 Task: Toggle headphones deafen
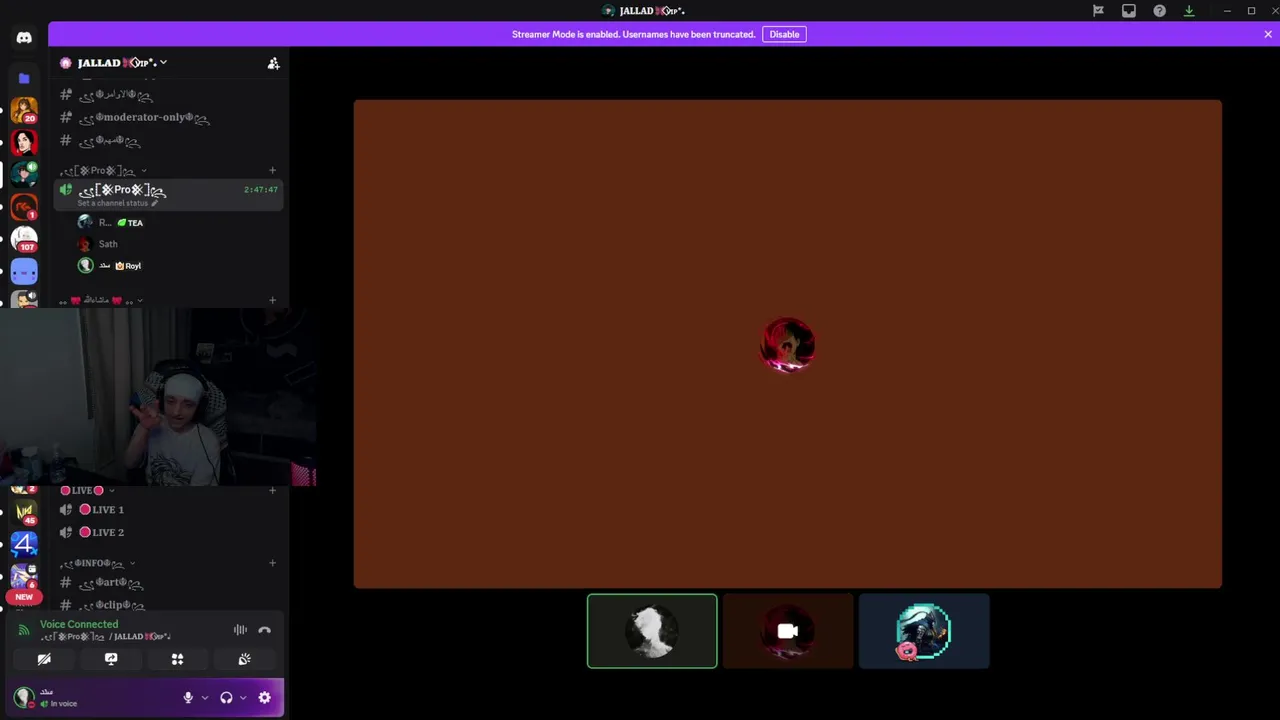tap(226, 698)
